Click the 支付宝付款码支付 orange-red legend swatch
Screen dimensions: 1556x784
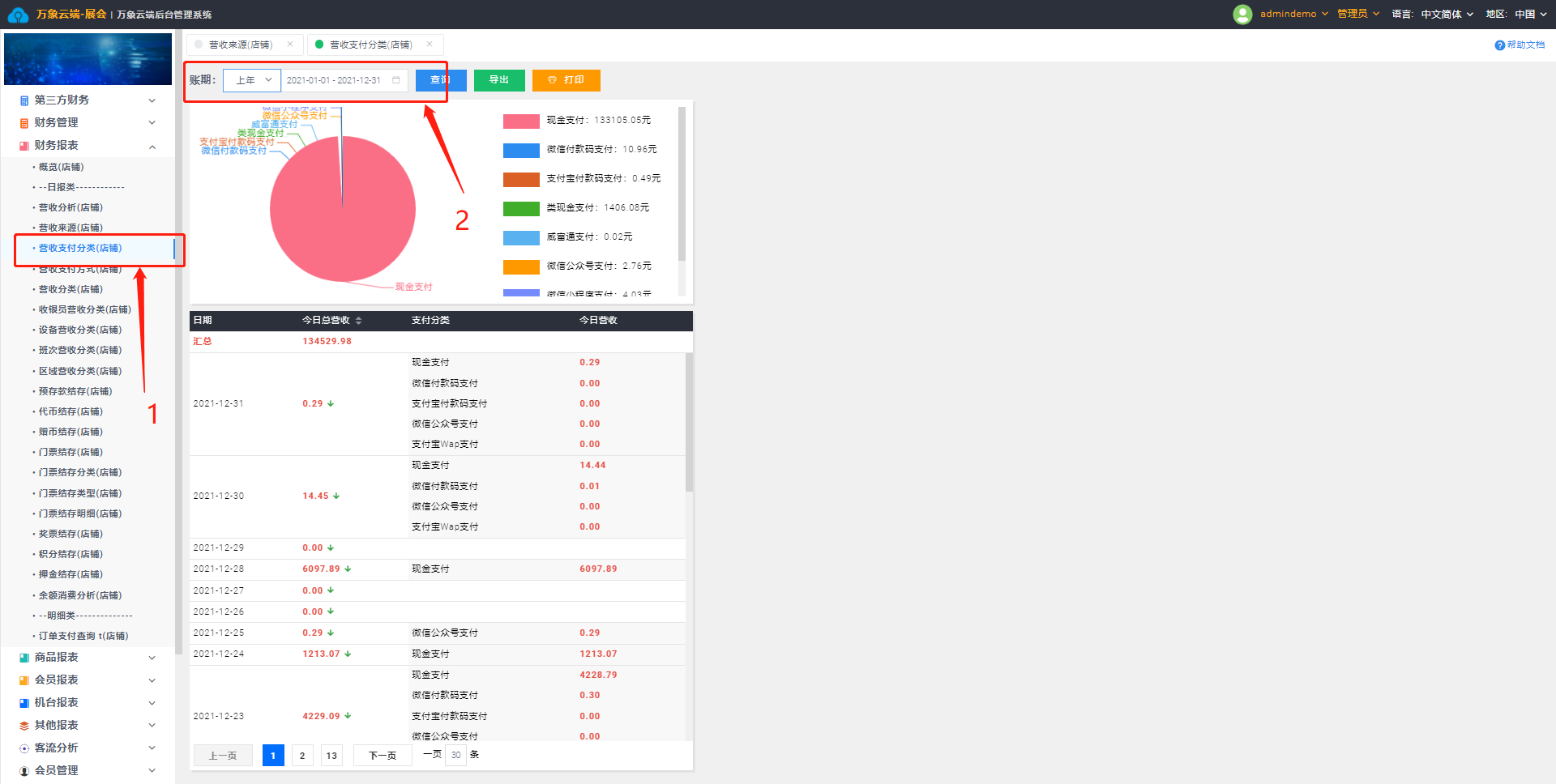521,180
